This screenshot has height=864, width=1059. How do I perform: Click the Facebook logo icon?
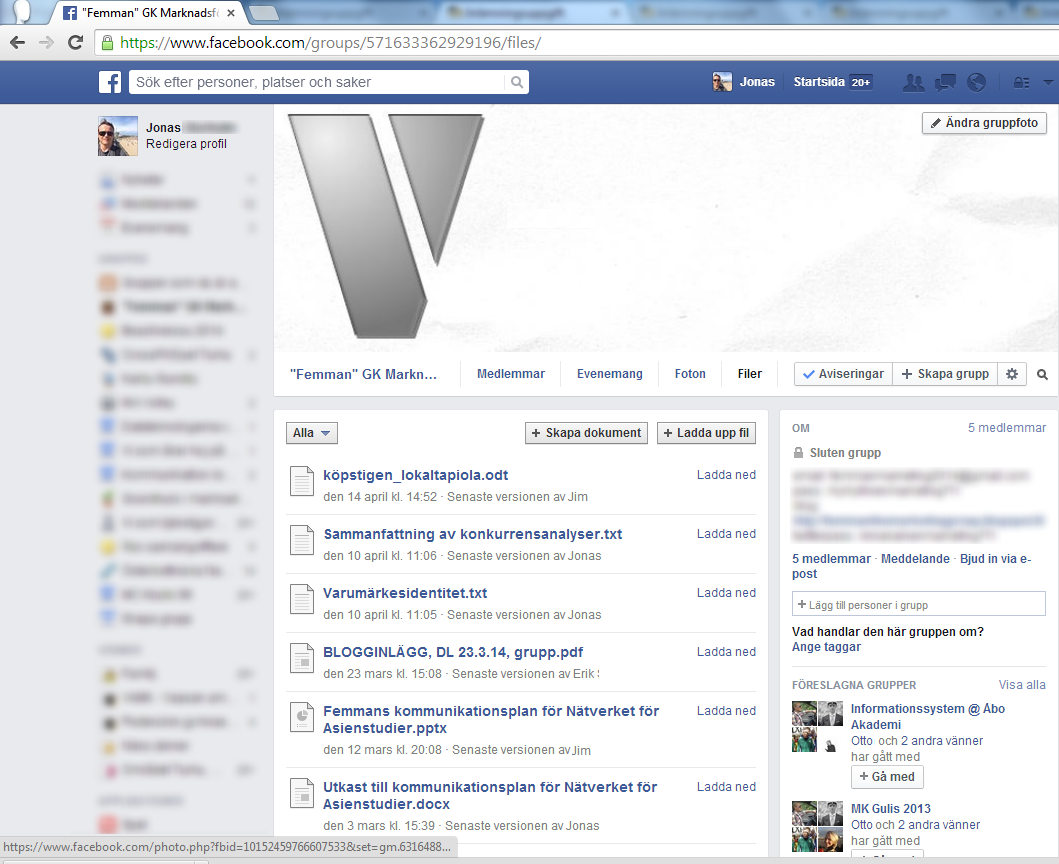tap(110, 82)
